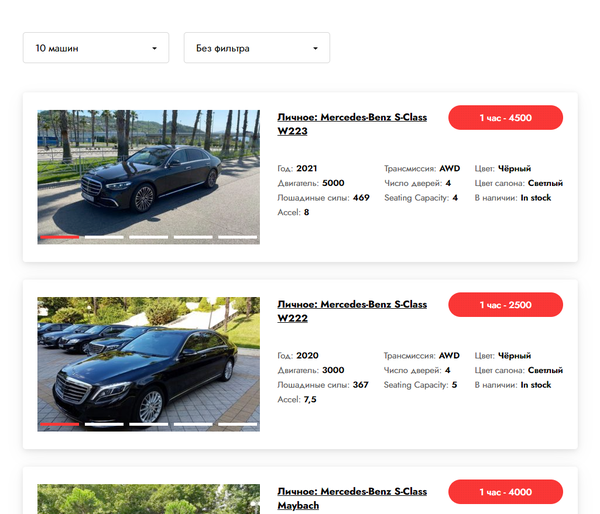Open the 'Без фильтра' filter dropdown
Viewport: 600px width, 514px height.
click(x=257, y=48)
